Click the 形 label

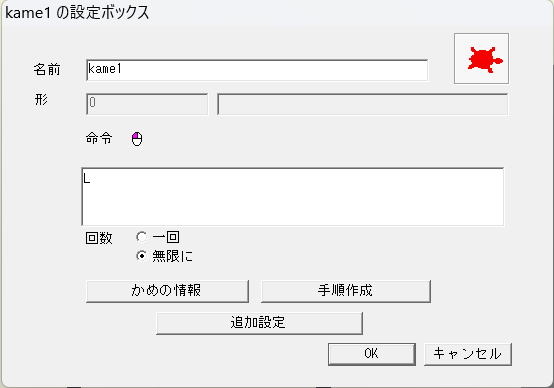point(41,100)
